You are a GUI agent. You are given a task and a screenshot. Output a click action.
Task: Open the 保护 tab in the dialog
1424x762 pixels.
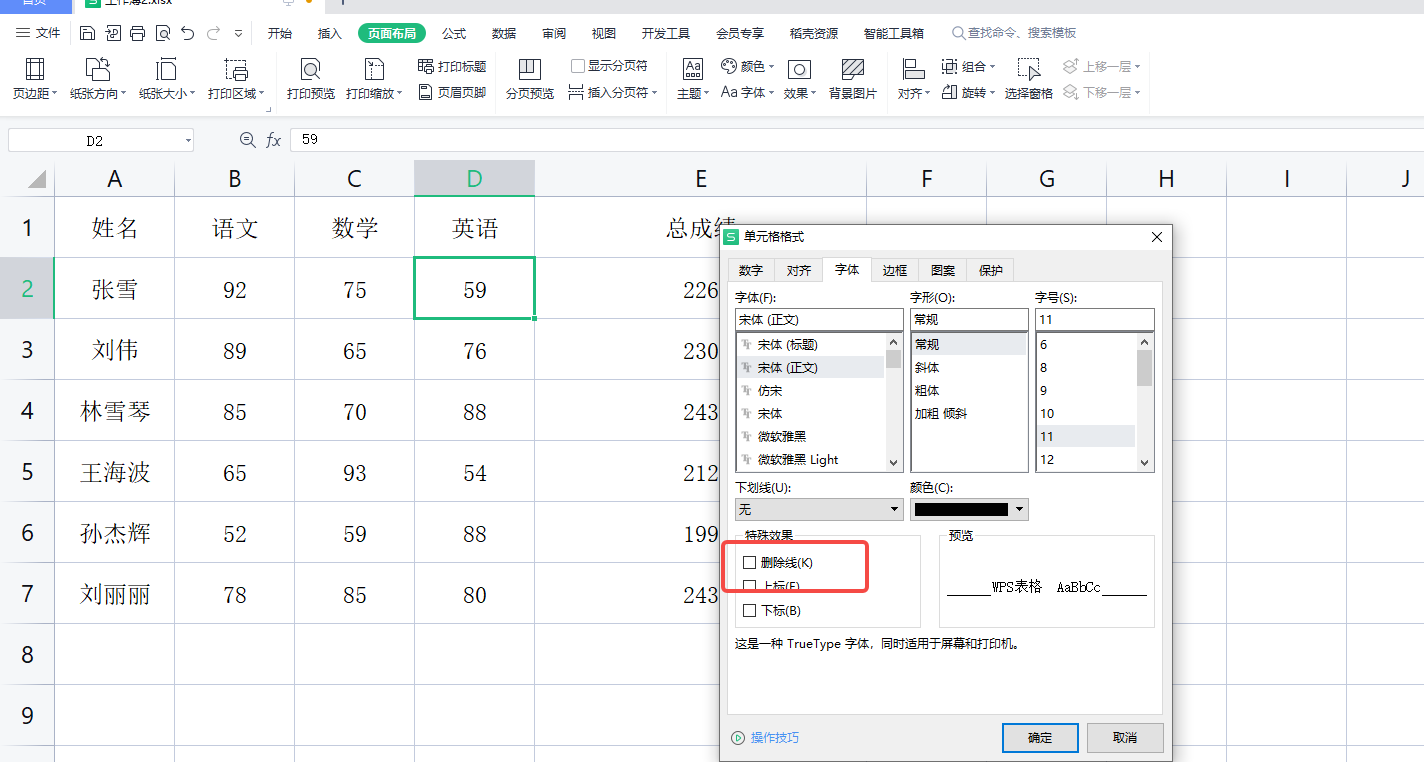pos(991,270)
